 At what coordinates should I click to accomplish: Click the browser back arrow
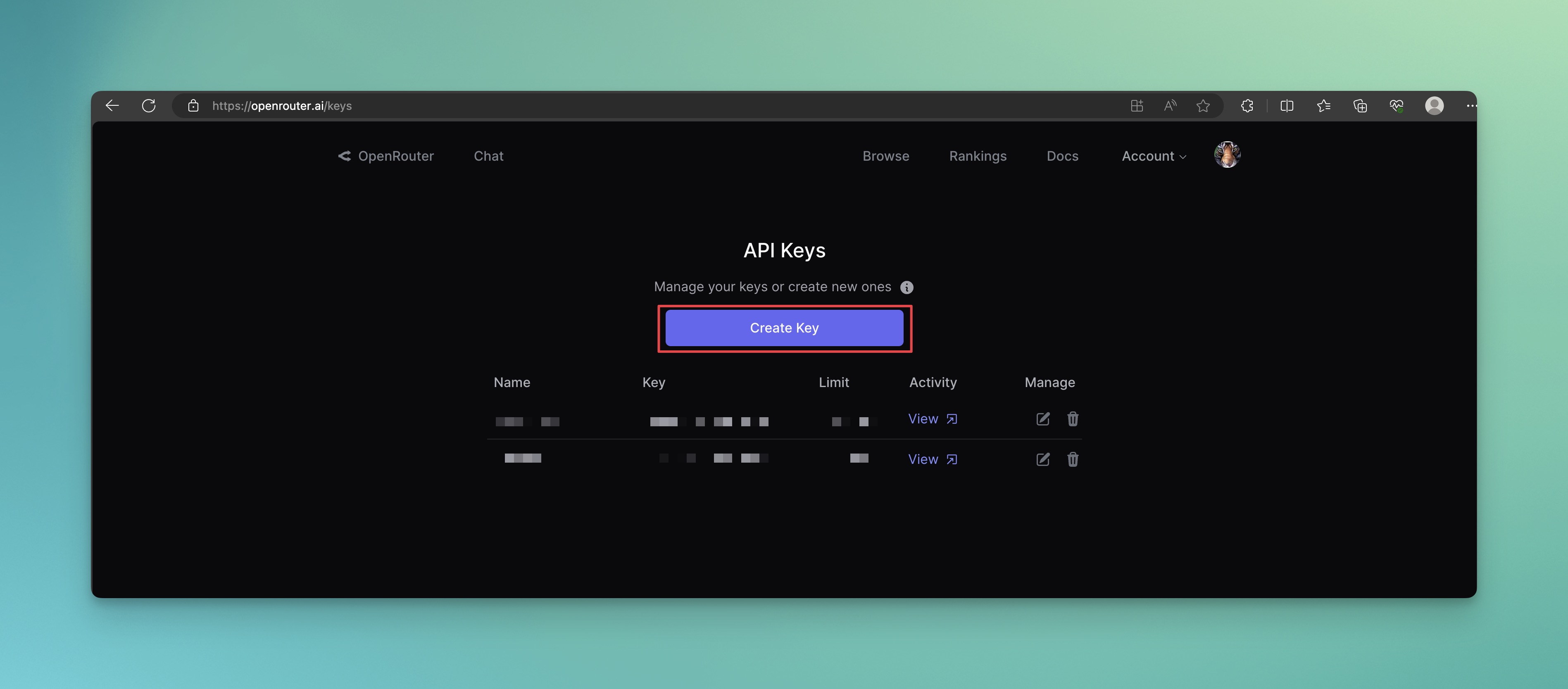112,106
